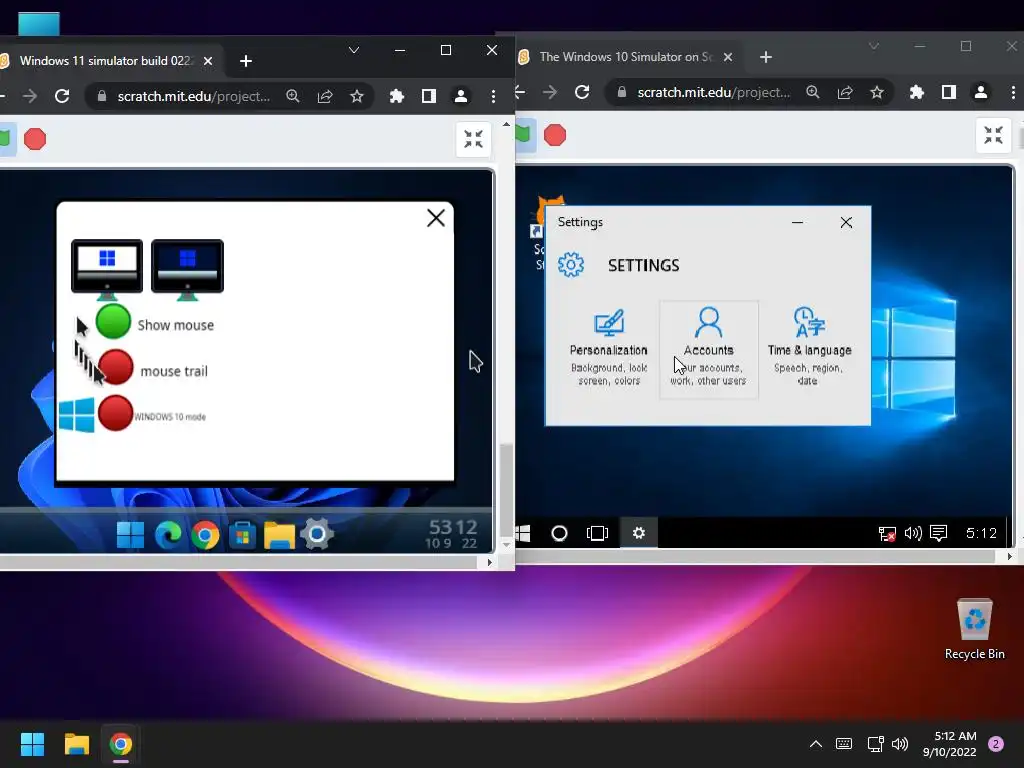Open Chrome three-dot menu in left window
Screen dimensions: 1024x768
click(x=493, y=97)
